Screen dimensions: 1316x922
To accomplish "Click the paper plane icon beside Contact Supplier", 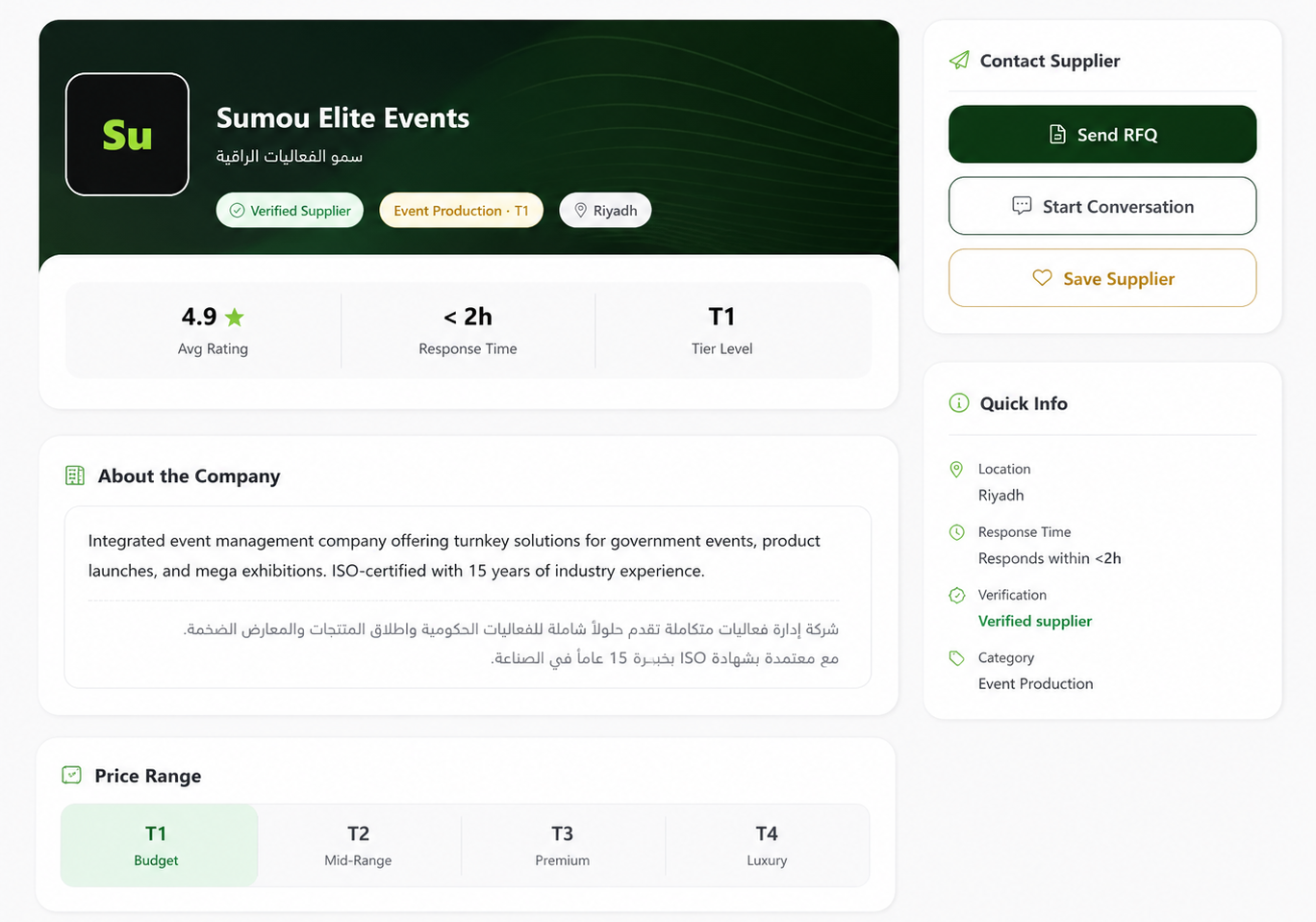I will (959, 61).
